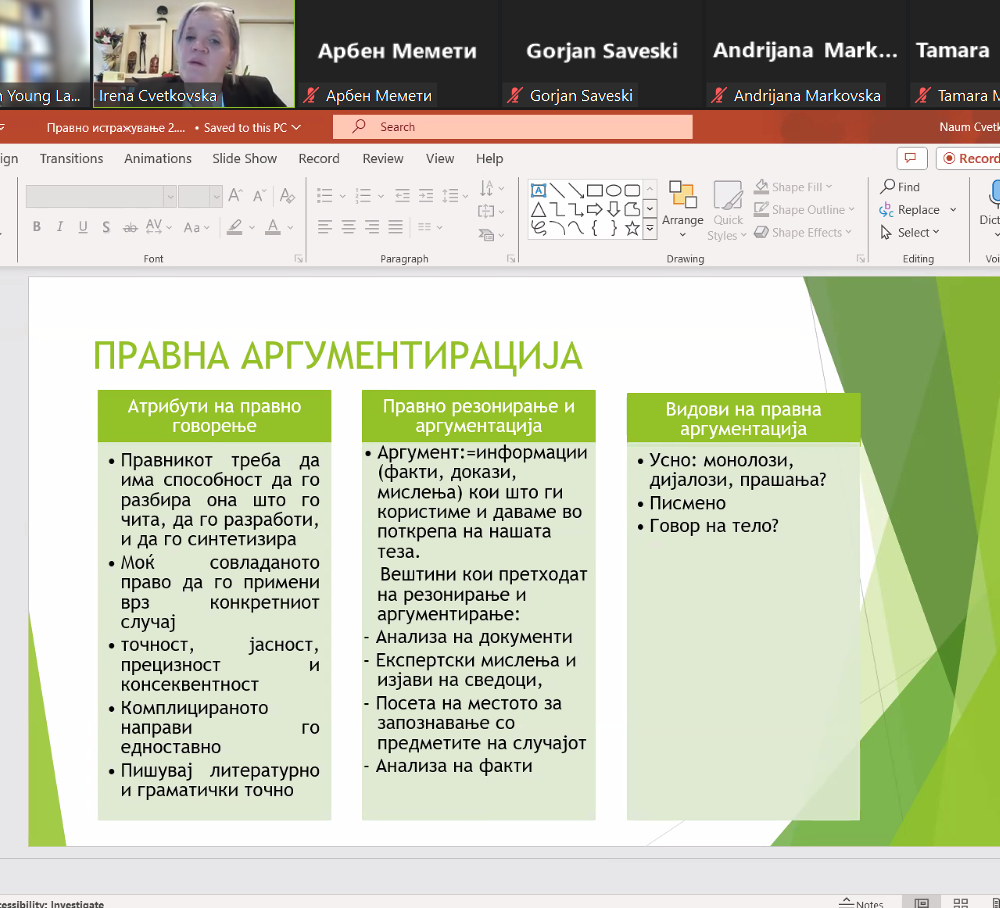Open Notes pane from status bar
Viewport: 1000px width, 908px height.
pos(861,903)
